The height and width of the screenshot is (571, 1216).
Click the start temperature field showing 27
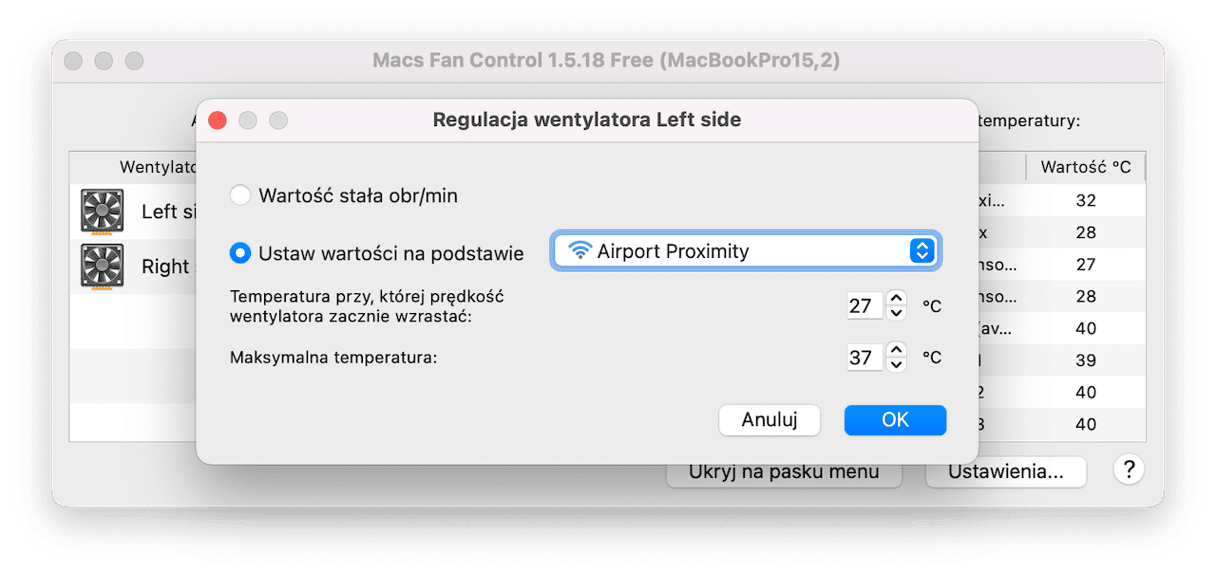point(863,306)
